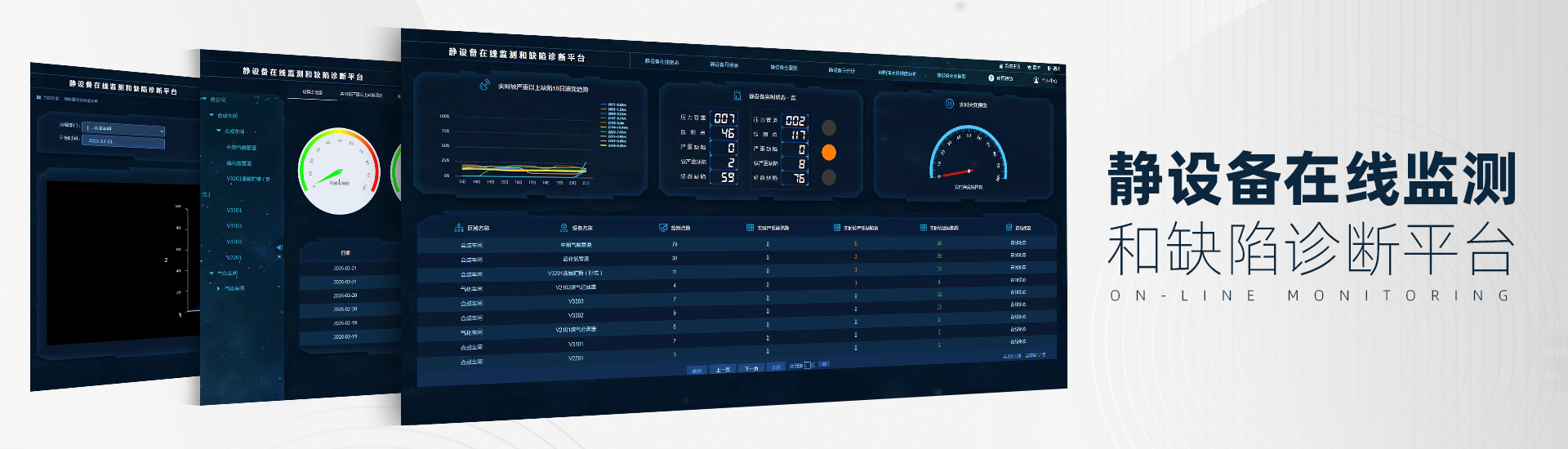Click the blue arc gauge dial
The image size is (1568, 449).
[969, 153]
